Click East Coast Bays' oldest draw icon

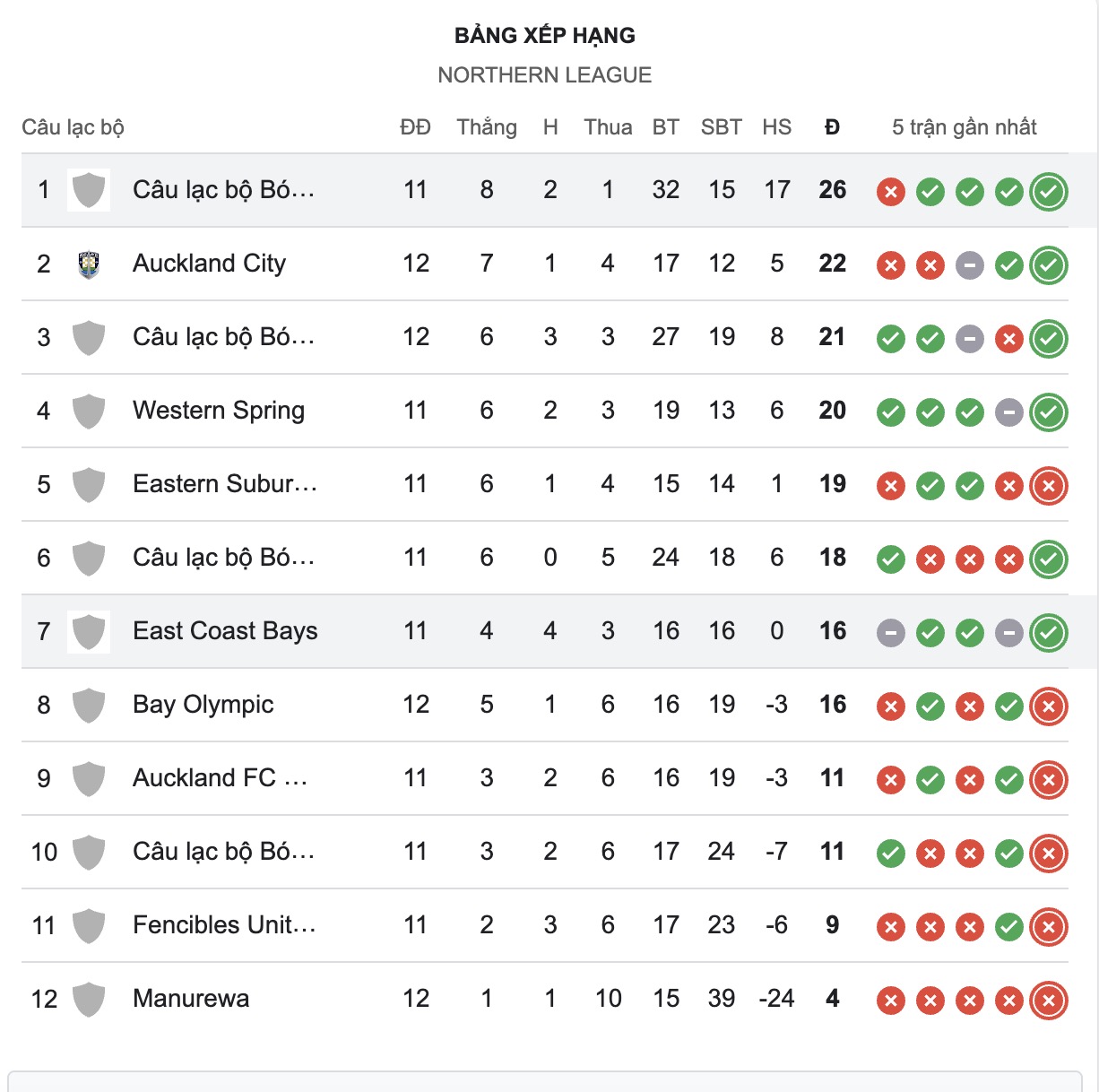890,633
